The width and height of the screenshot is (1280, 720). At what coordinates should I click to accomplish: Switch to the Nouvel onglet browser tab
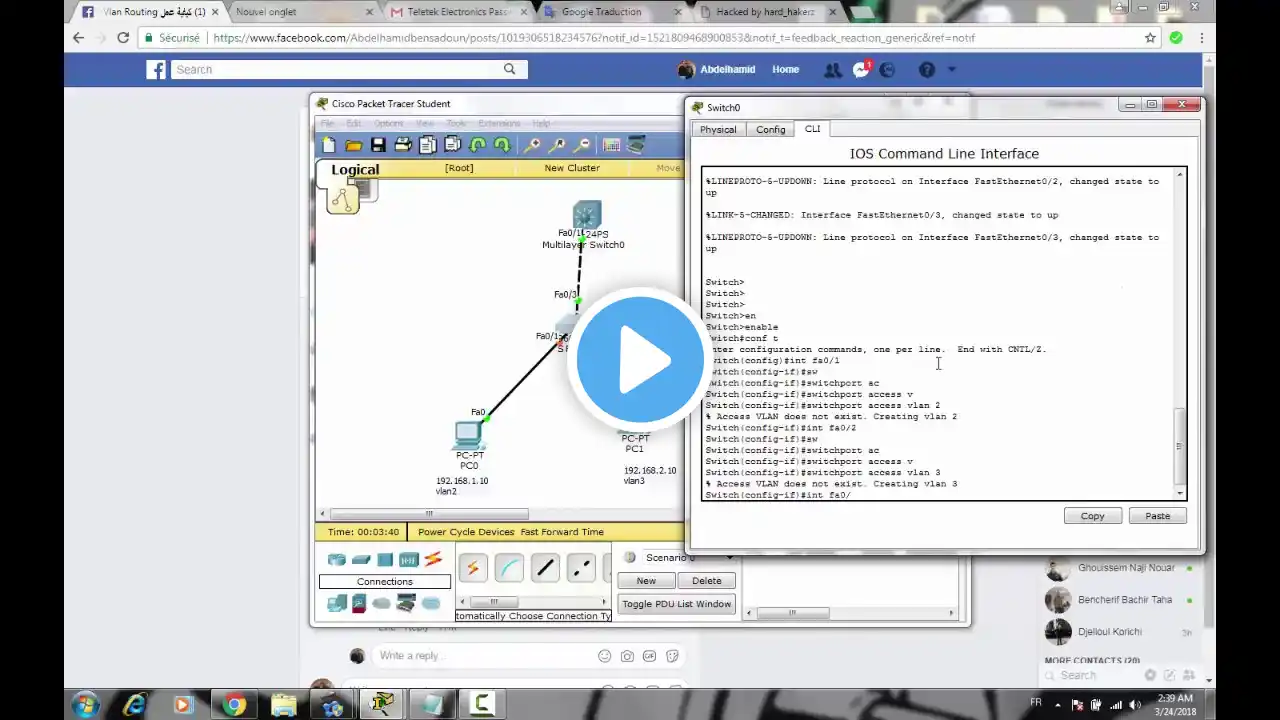[x=301, y=12]
